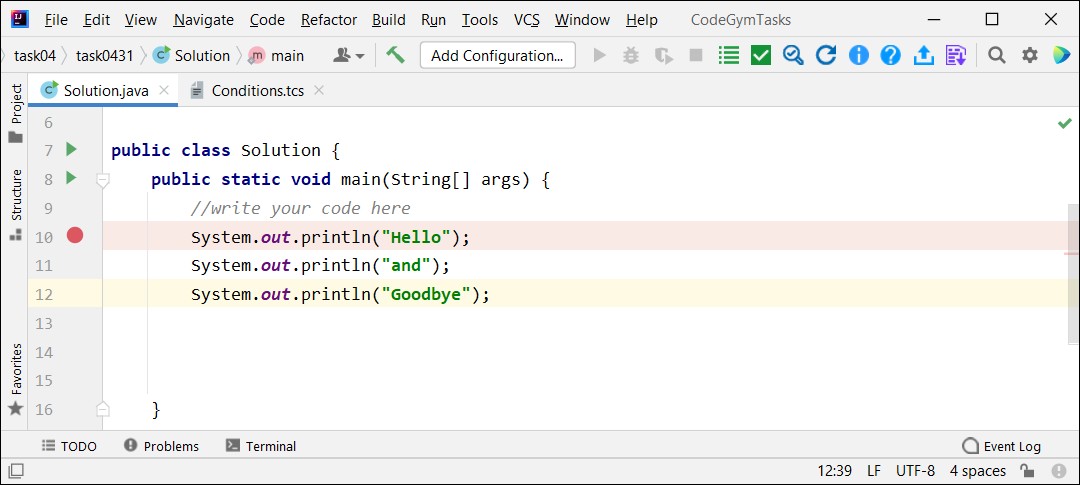Click the padlock read-only status icon
1080x485 pixels.
[x=1027, y=471]
